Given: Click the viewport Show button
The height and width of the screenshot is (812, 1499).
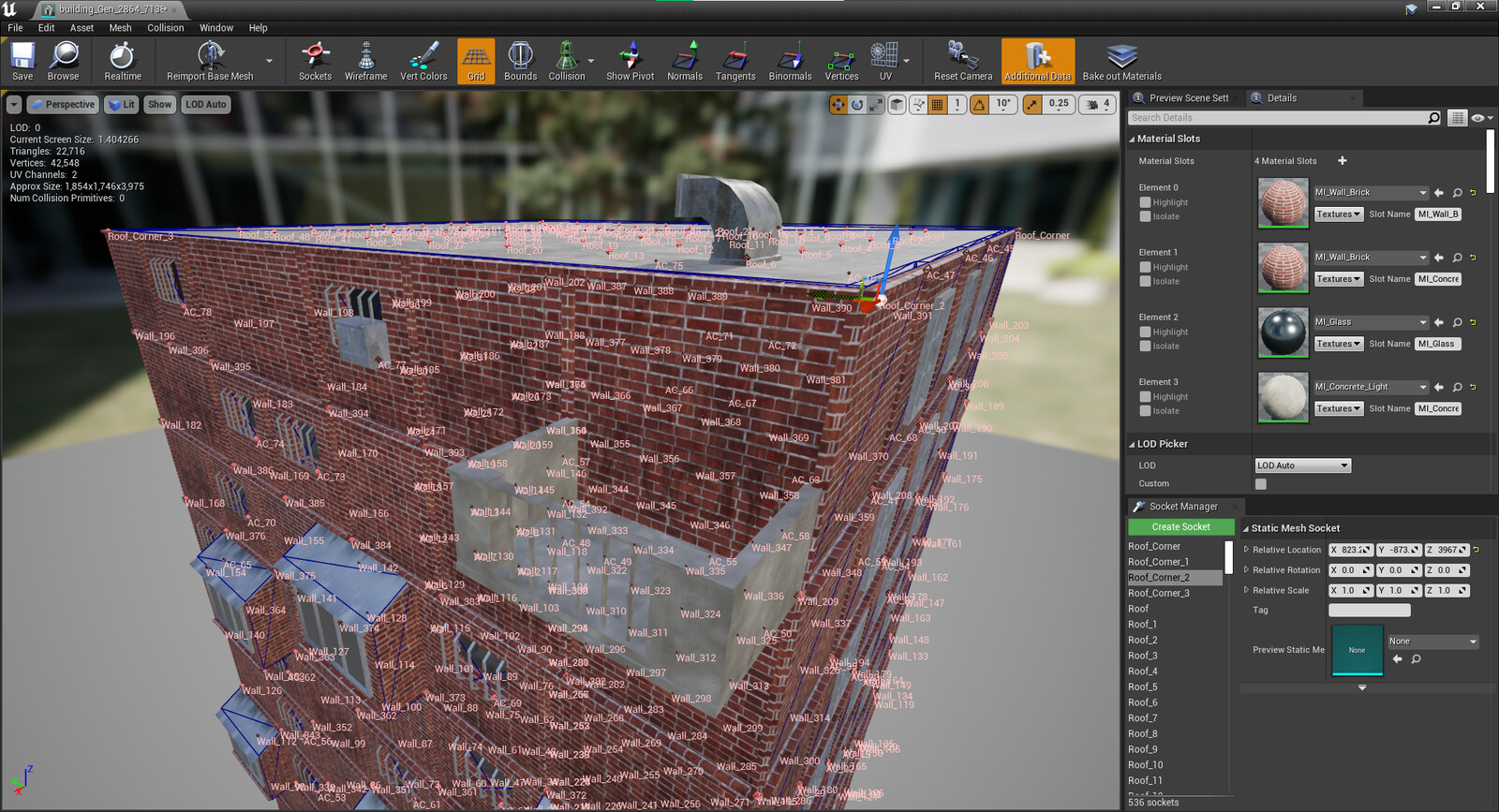Looking at the screenshot, I should (160, 104).
